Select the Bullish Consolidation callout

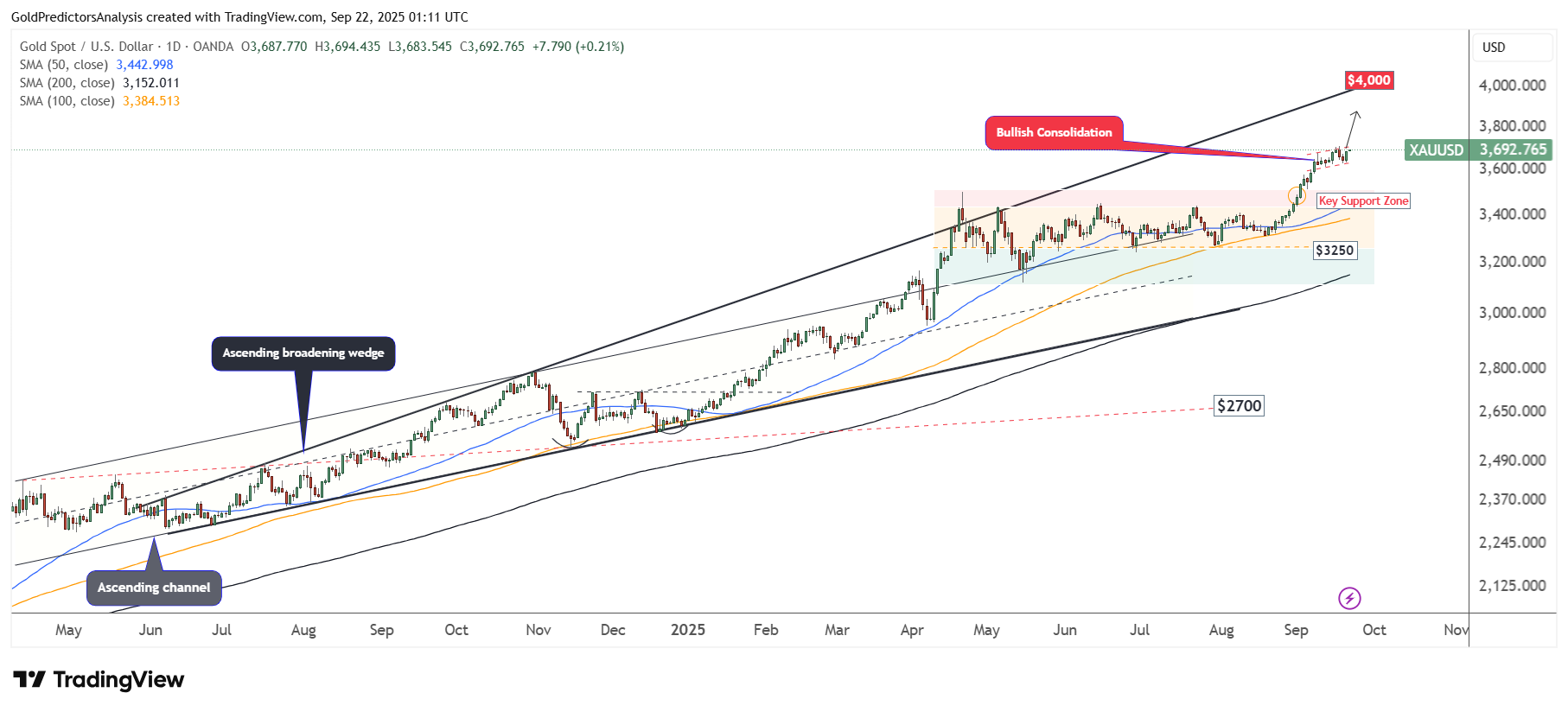point(1054,133)
